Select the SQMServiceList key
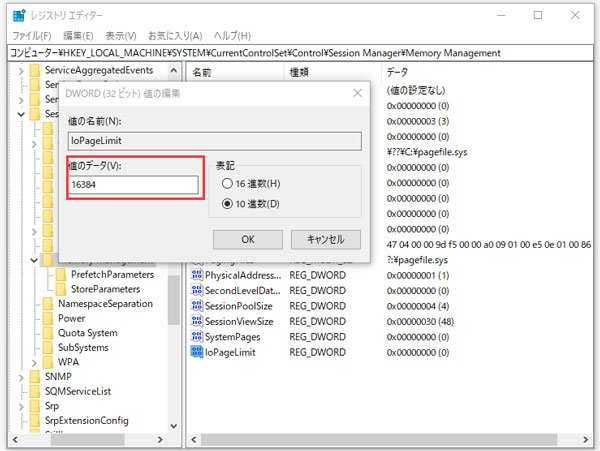 [78, 391]
